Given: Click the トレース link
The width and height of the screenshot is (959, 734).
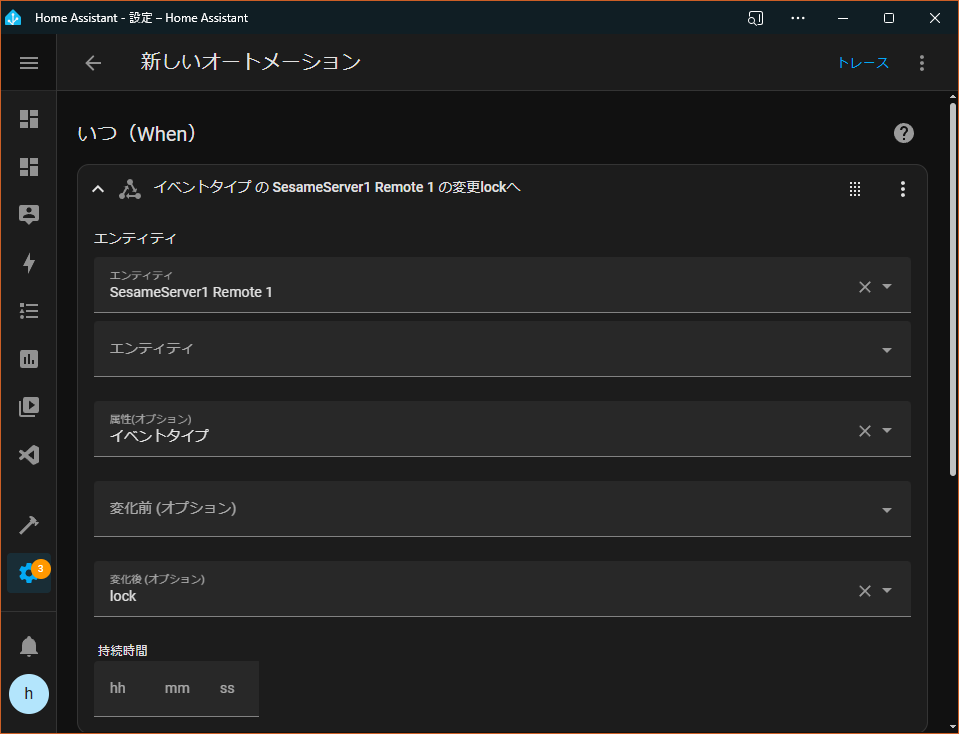Looking at the screenshot, I should click(x=862, y=63).
